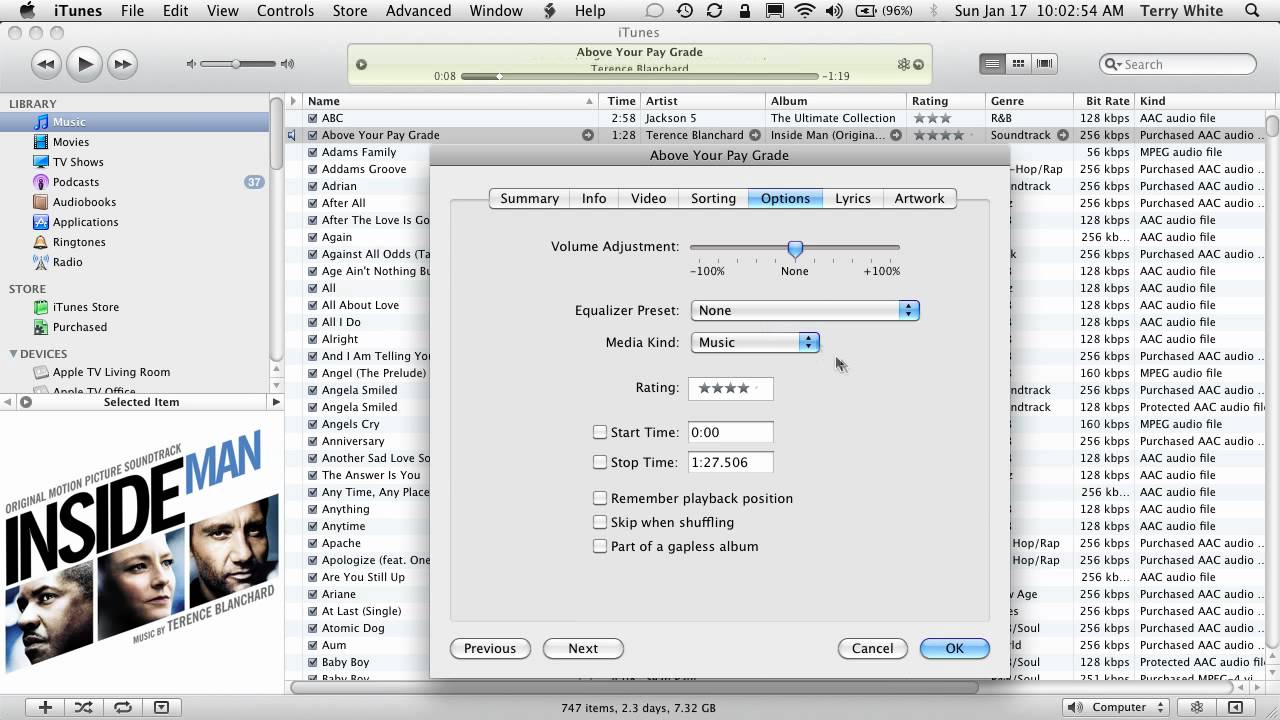Viewport: 1280px width, 720px height.
Task: Click Cancel in the dialog
Action: coord(872,648)
